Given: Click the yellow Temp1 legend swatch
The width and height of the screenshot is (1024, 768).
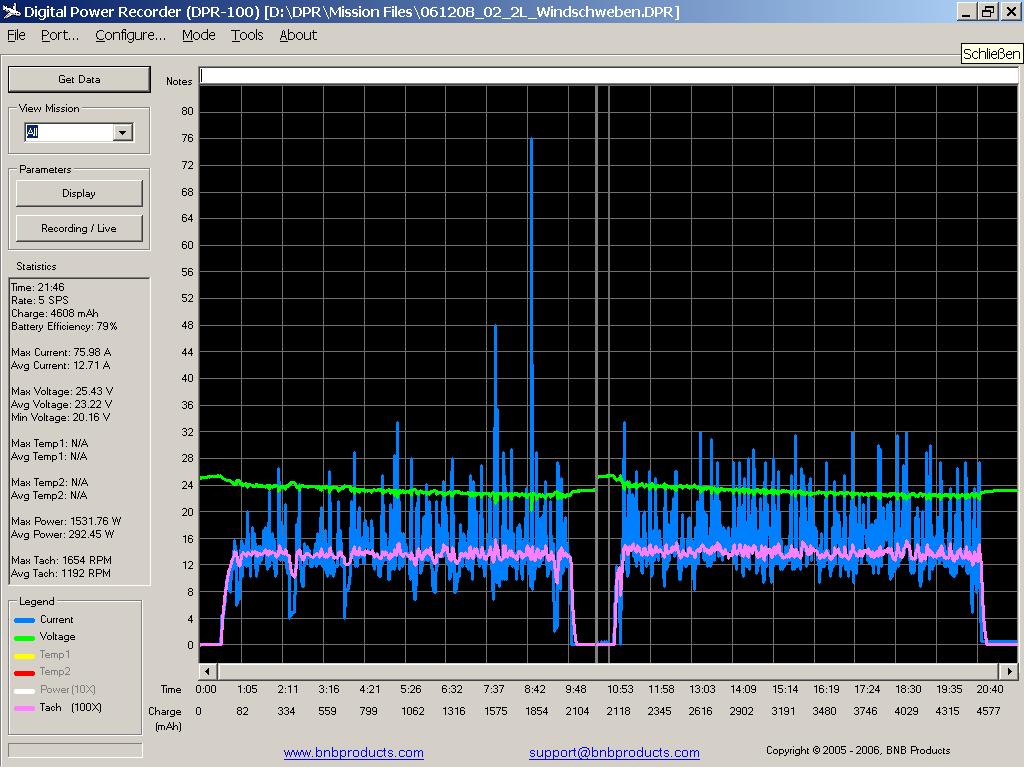Looking at the screenshot, I should click(x=24, y=655).
